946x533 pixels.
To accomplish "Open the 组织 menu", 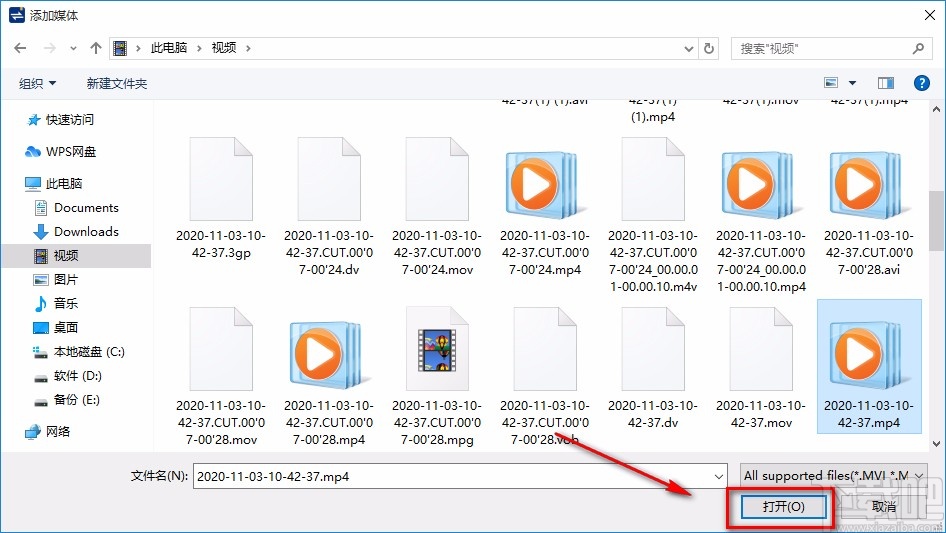I will pyautogui.click(x=37, y=83).
